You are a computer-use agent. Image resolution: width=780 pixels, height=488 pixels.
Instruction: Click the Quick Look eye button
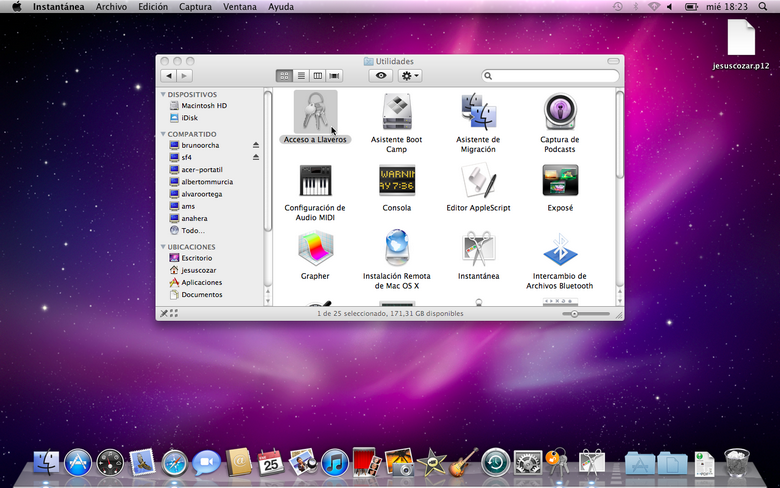[381, 76]
